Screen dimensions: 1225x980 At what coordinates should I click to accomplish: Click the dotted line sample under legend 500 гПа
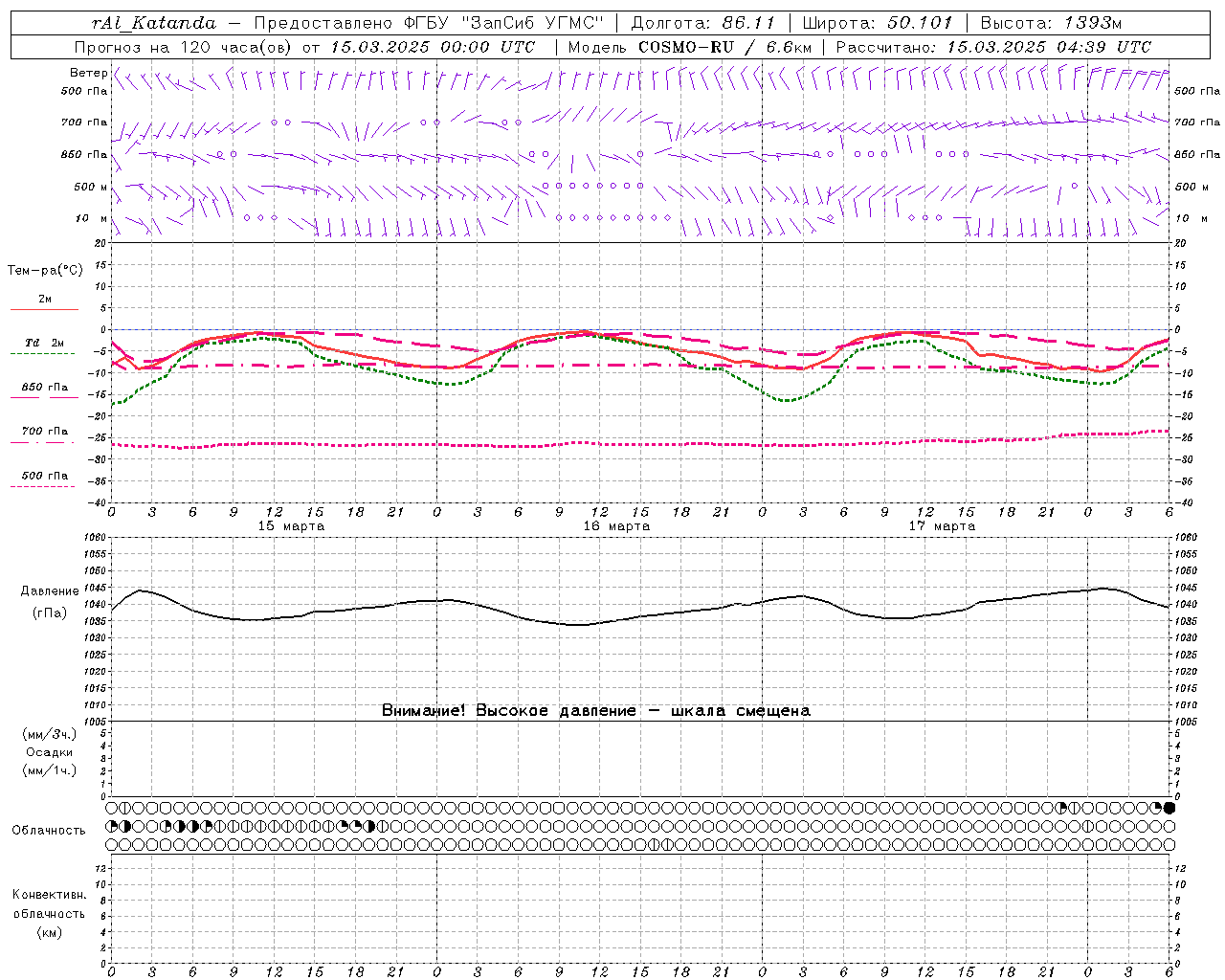[x=42, y=486]
